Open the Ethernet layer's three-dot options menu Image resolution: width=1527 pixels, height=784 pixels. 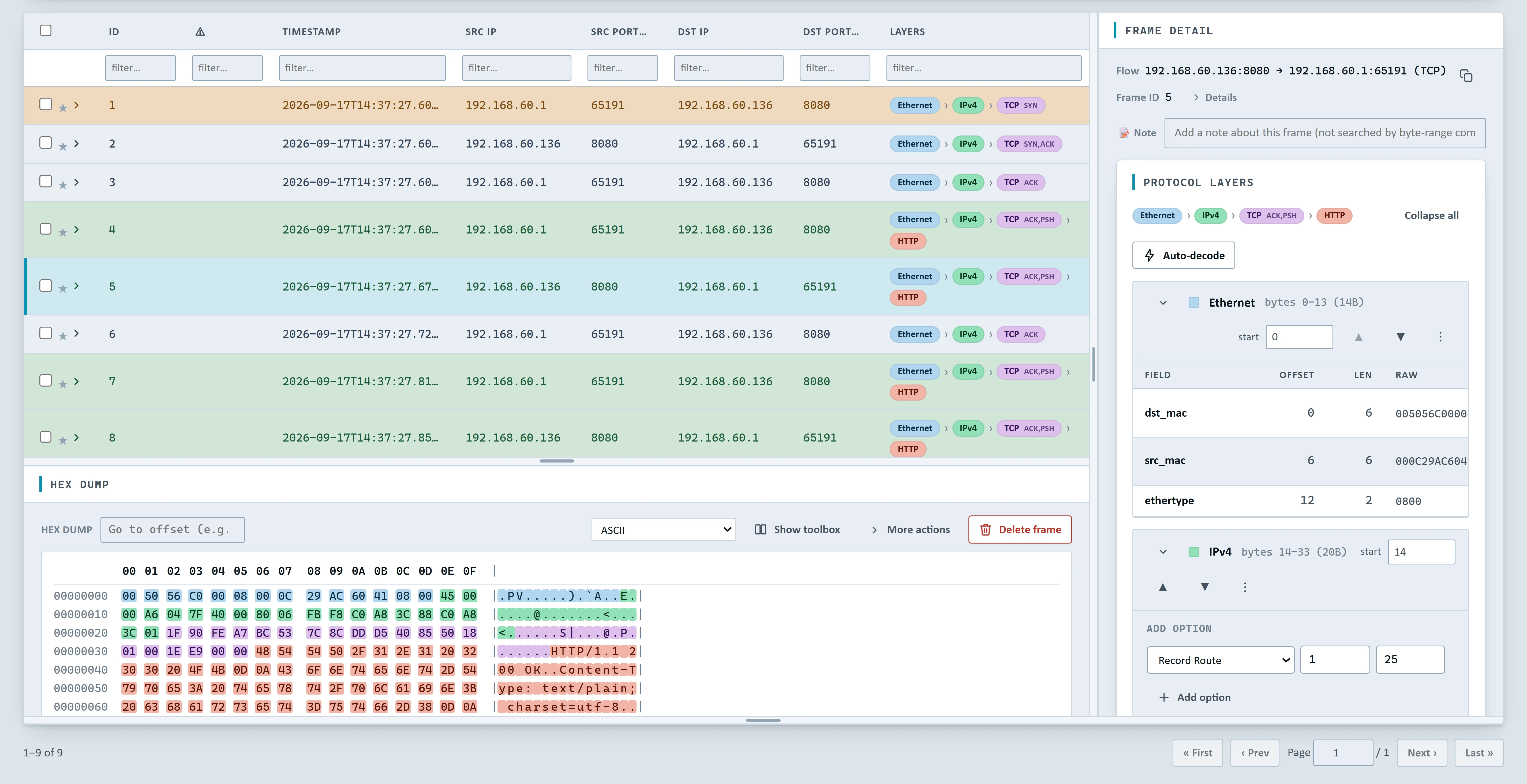click(1440, 337)
